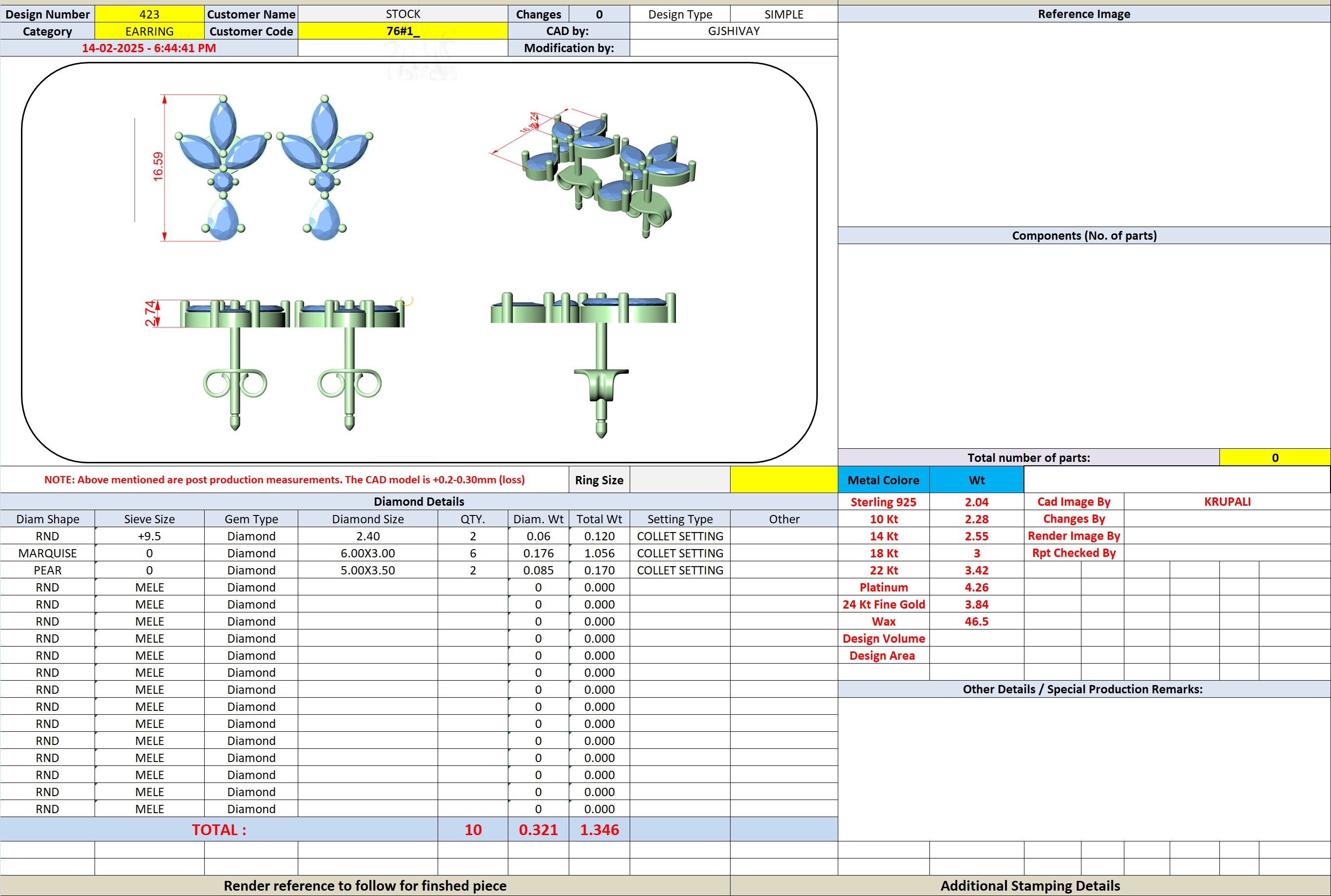This screenshot has width=1331, height=896.
Task: Click the Additional Stamping Details footer
Action: click(1030, 886)
